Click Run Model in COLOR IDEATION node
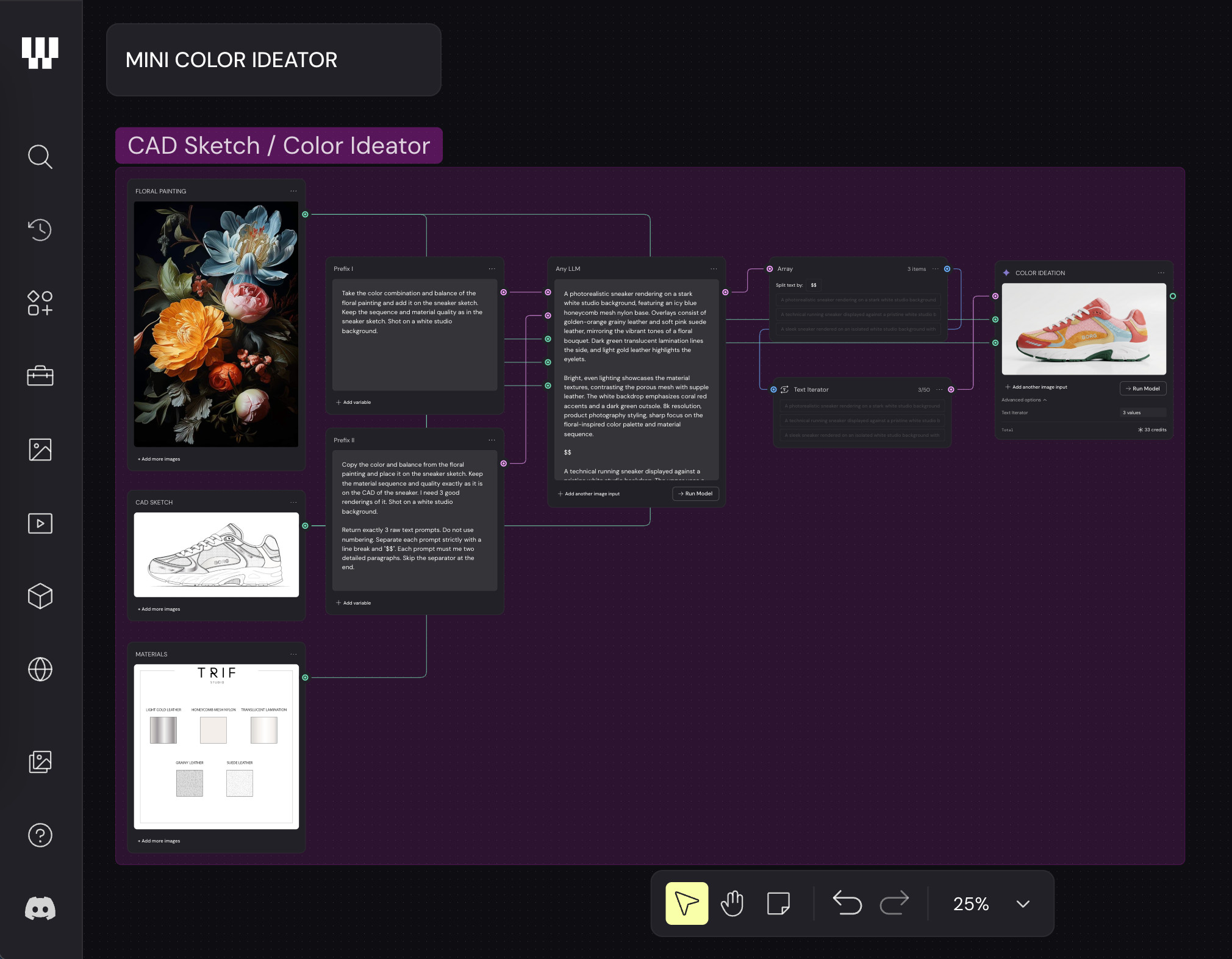Screen dimensions: 1232x959 (x=1143, y=389)
